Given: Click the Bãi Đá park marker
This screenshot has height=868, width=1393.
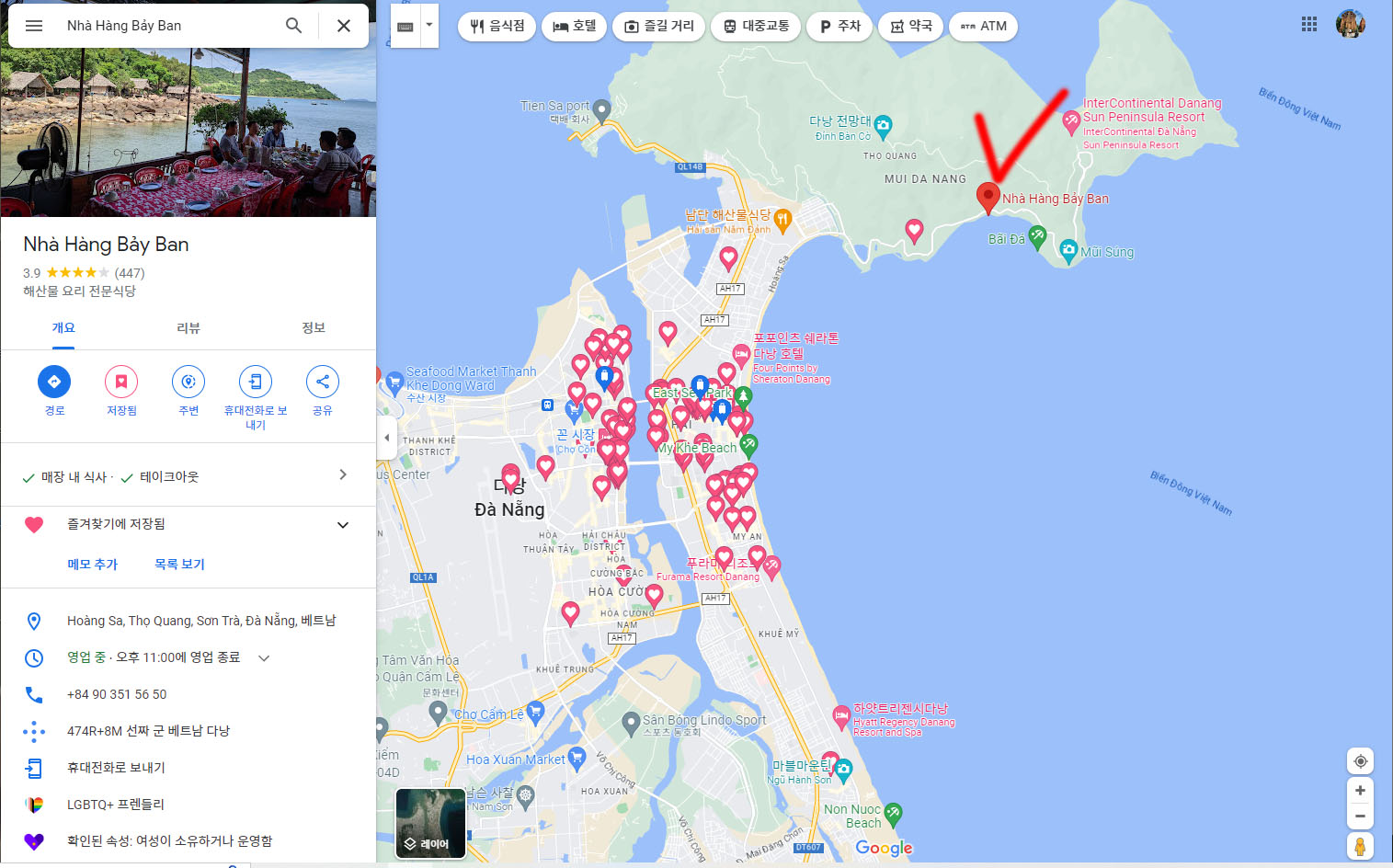Looking at the screenshot, I should click(x=1037, y=236).
